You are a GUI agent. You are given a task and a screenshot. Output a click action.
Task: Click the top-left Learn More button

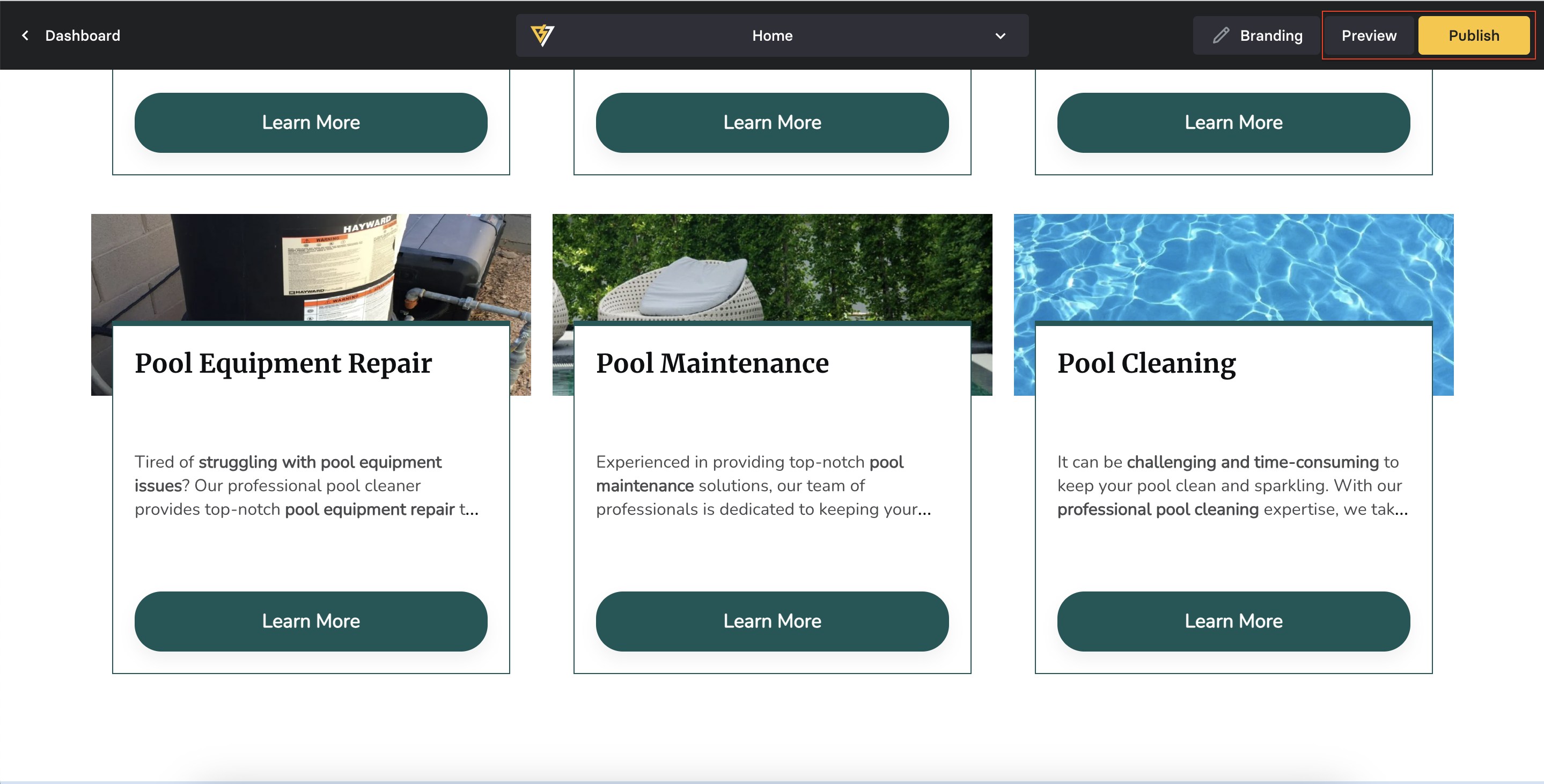(x=311, y=122)
